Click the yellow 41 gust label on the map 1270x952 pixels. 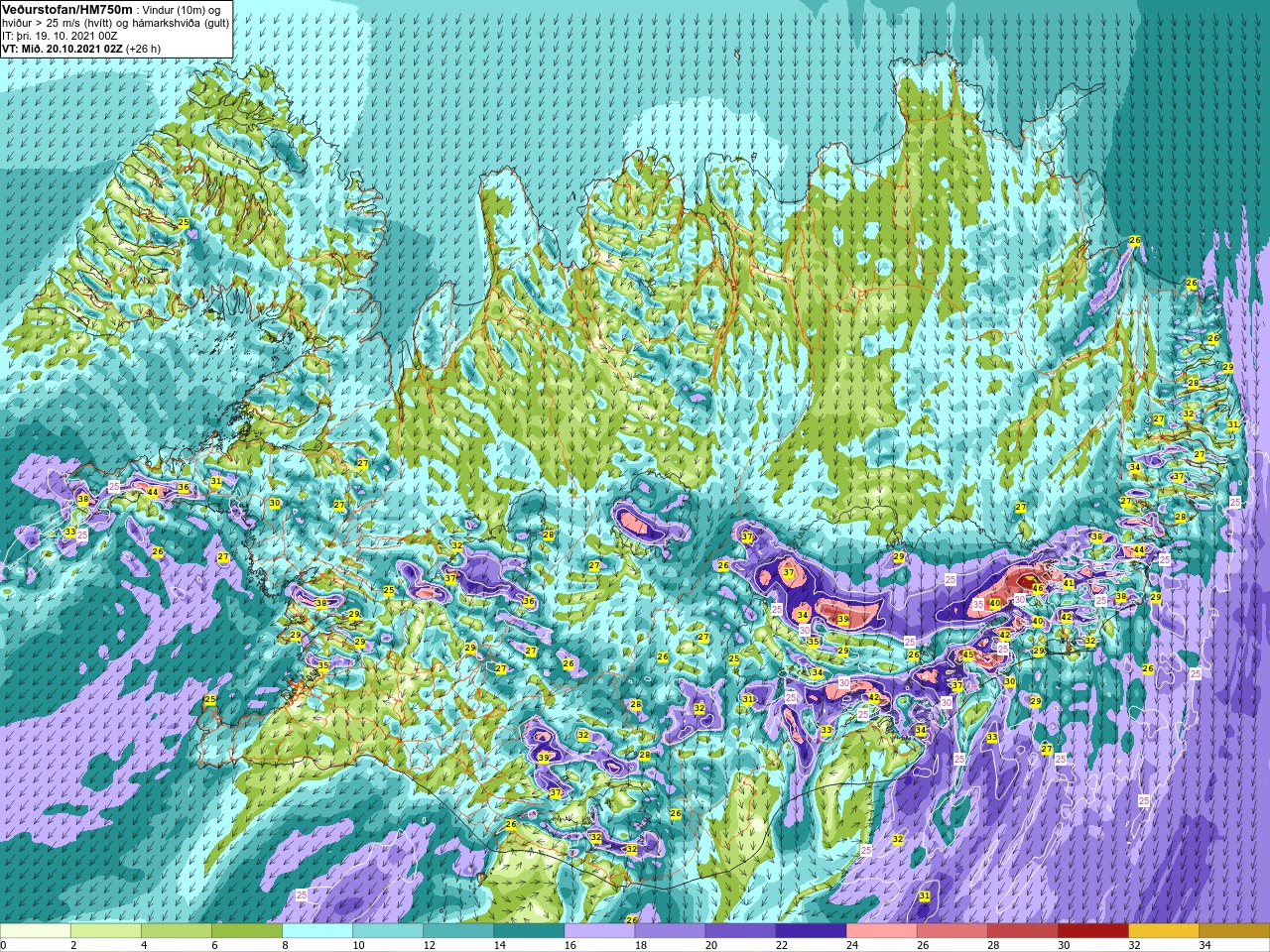(x=1069, y=583)
